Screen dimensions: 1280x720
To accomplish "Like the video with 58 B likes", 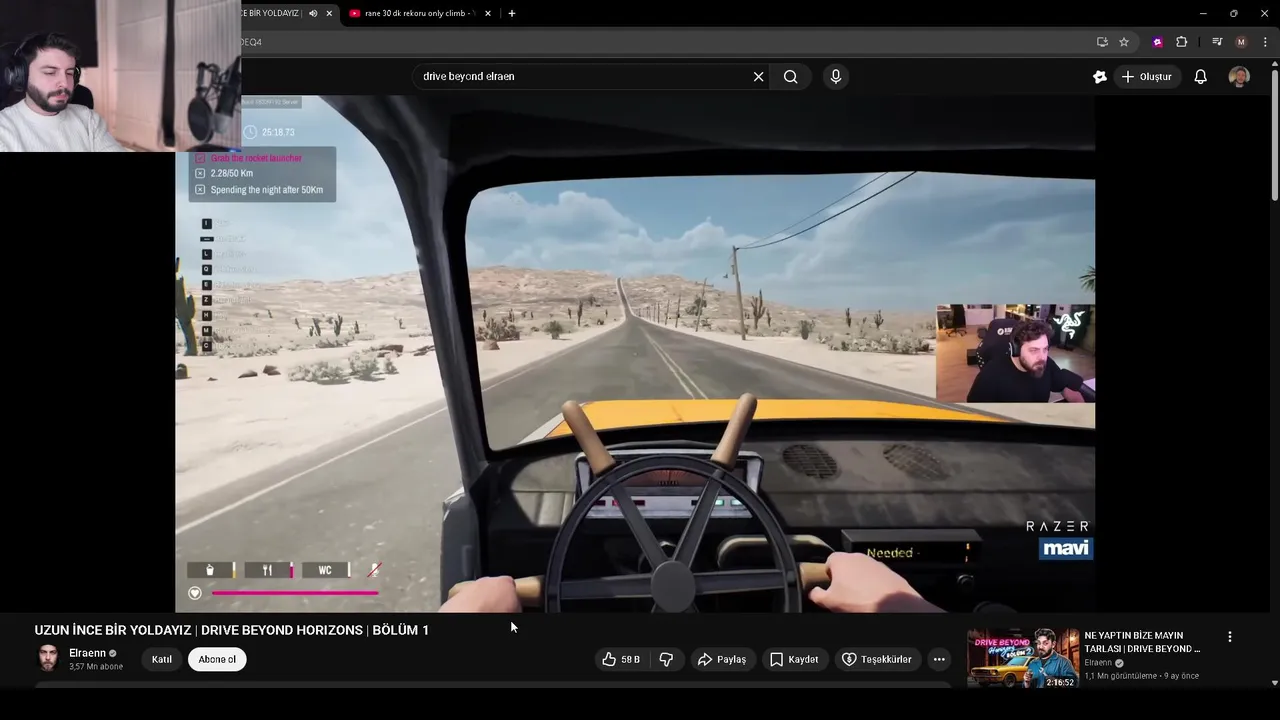I will point(621,659).
